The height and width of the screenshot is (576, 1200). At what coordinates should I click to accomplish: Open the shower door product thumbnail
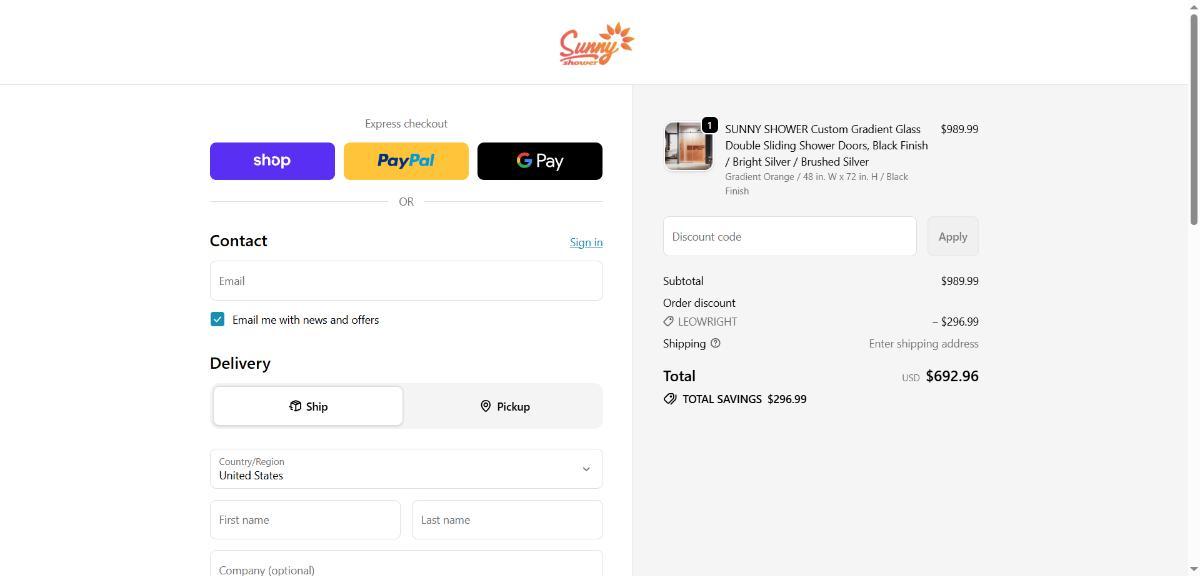688,147
